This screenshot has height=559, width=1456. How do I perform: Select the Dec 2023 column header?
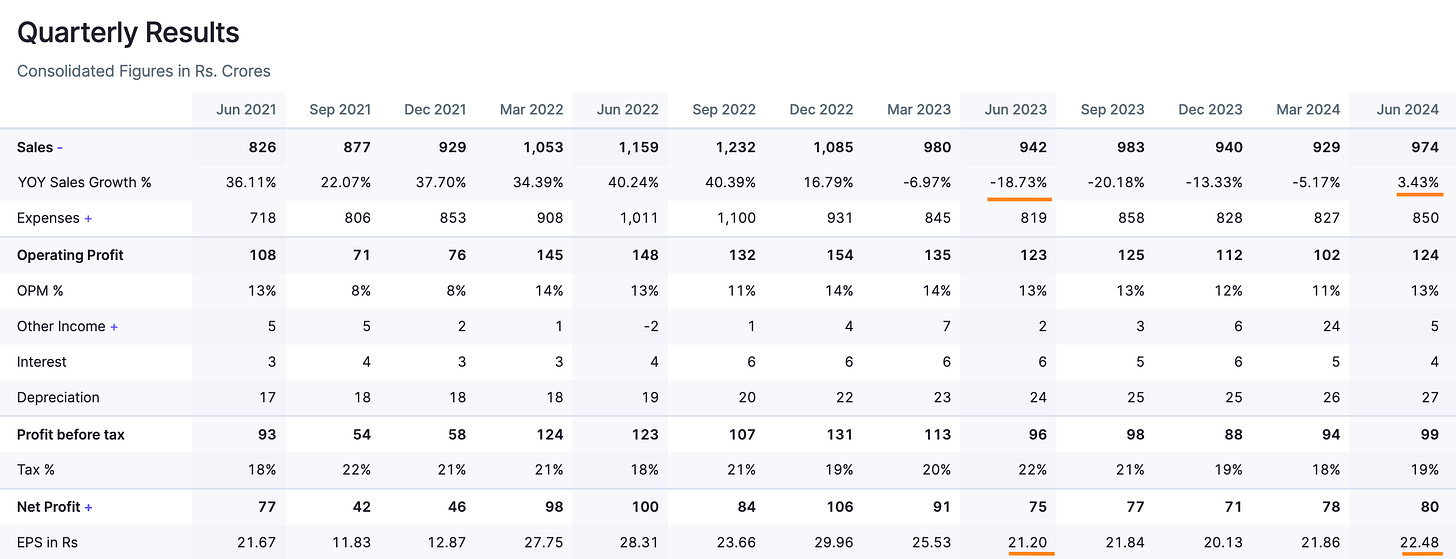pyautogui.click(x=1210, y=109)
